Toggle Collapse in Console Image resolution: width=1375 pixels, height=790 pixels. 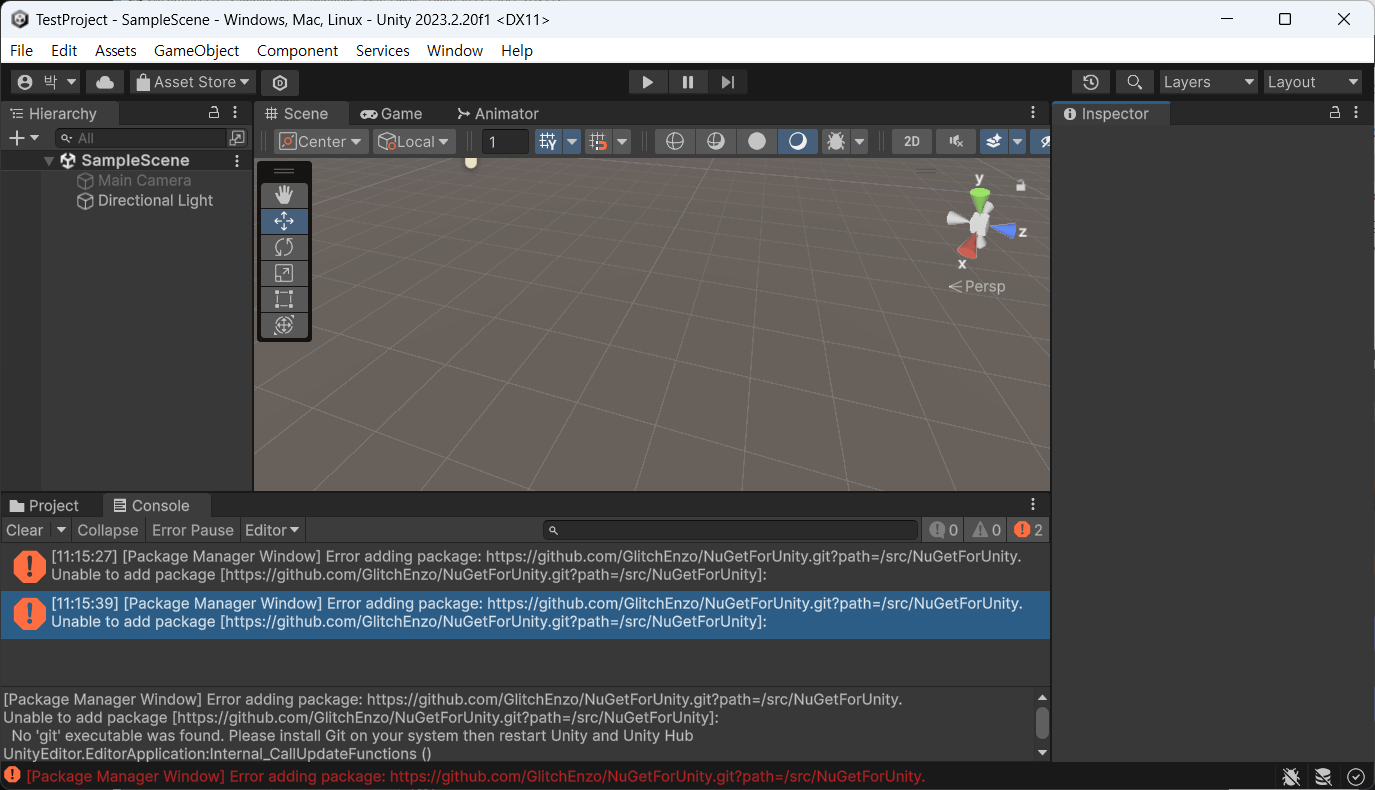(108, 530)
